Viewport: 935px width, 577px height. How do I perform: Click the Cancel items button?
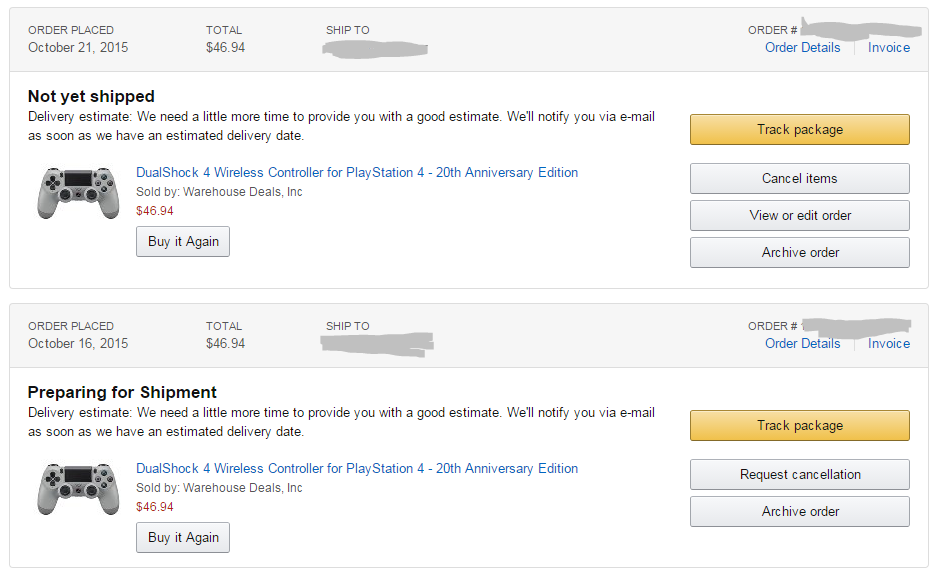point(800,178)
